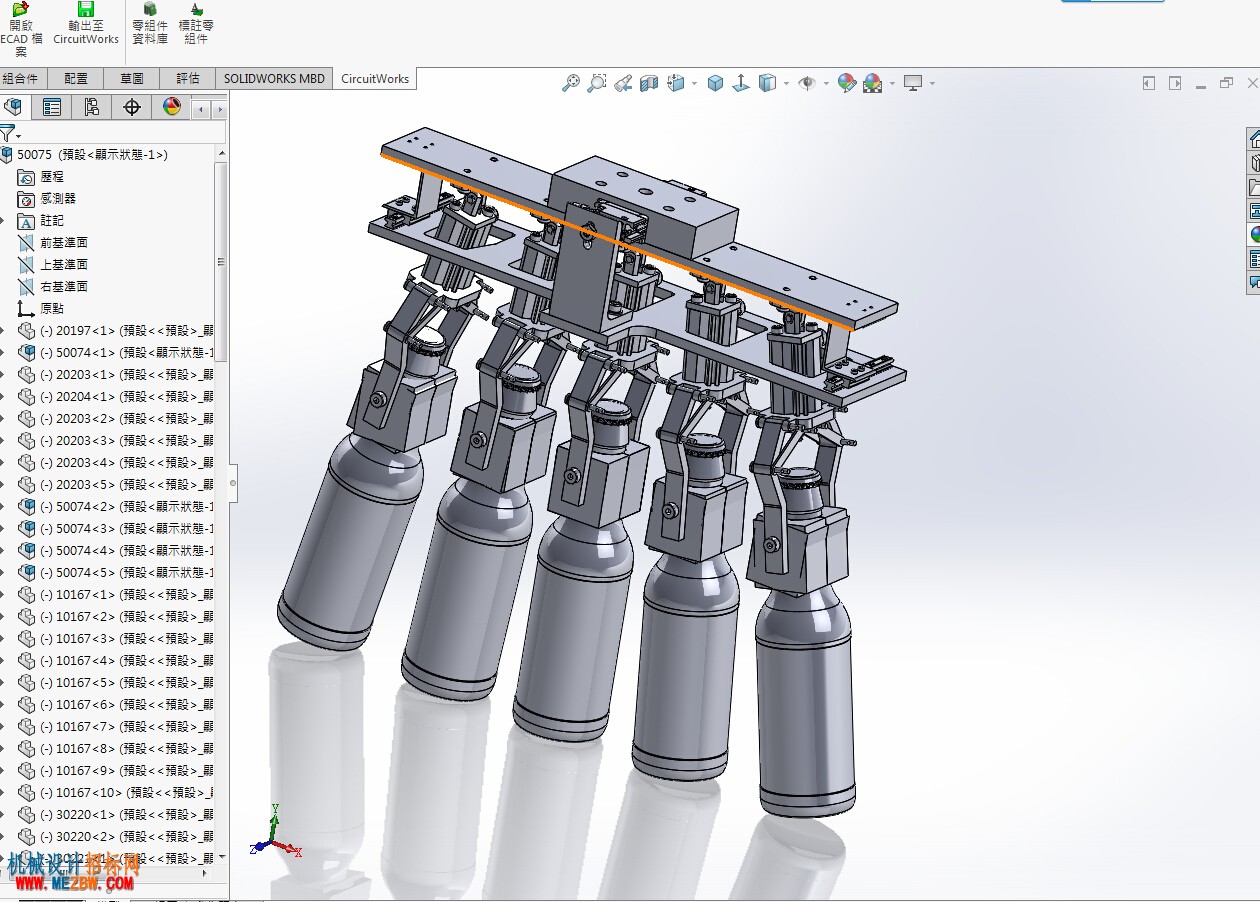The height and width of the screenshot is (902, 1260).
Task: Click the Apply Scene icon
Action: coord(872,83)
